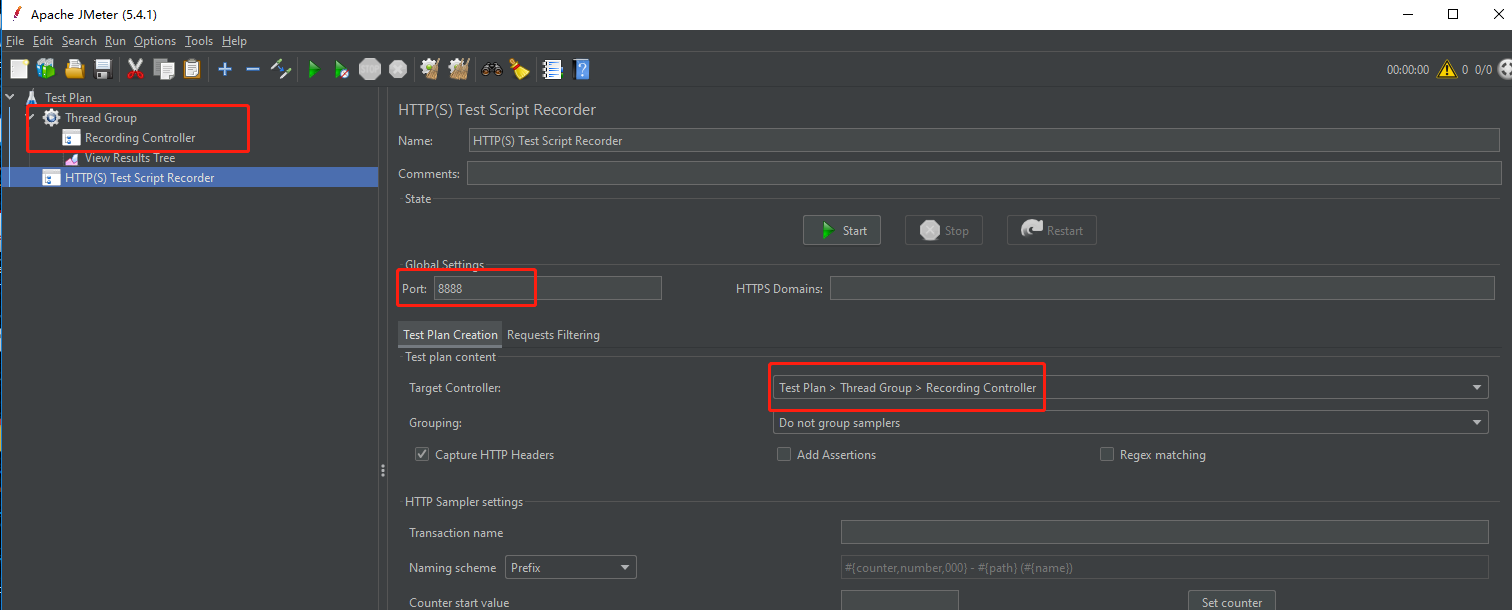Image resolution: width=1512 pixels, height=610 pixels.
Task: Click the Transaction name input field
Action: [x=1165, y=532]
